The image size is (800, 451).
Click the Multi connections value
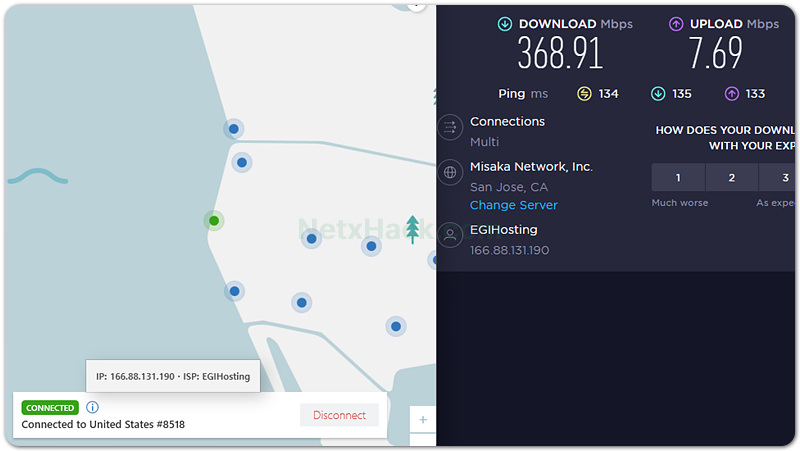click(x=484, y=142)
